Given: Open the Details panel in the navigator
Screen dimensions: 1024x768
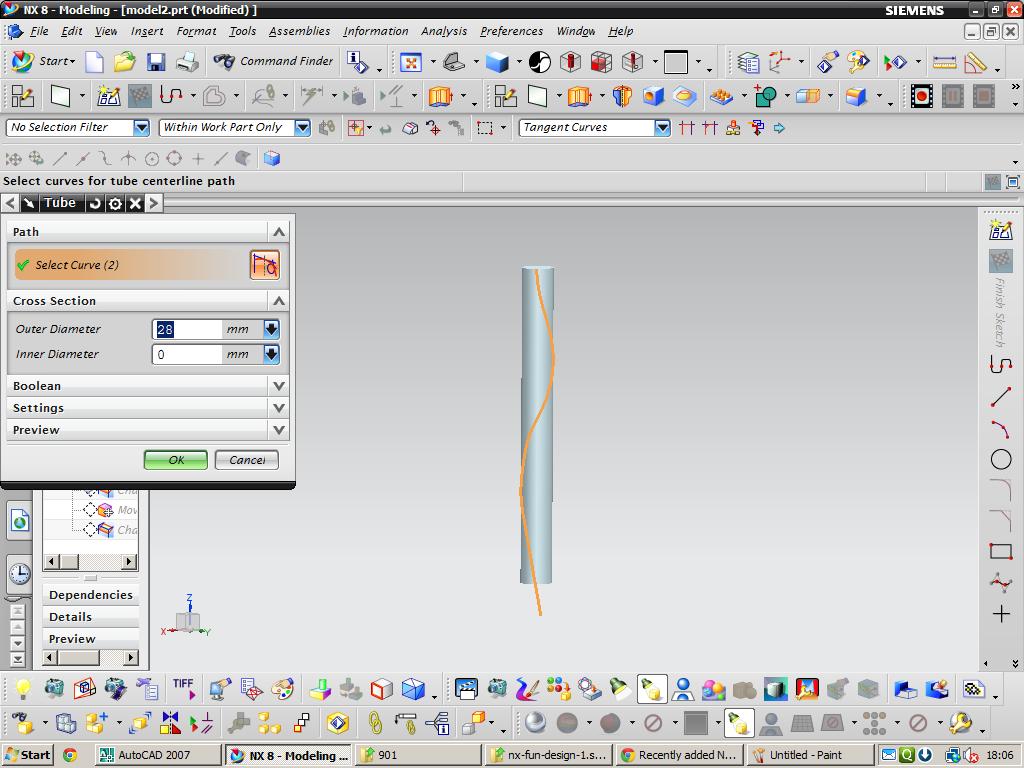Looking at the screenshot, I should [91, 617].
